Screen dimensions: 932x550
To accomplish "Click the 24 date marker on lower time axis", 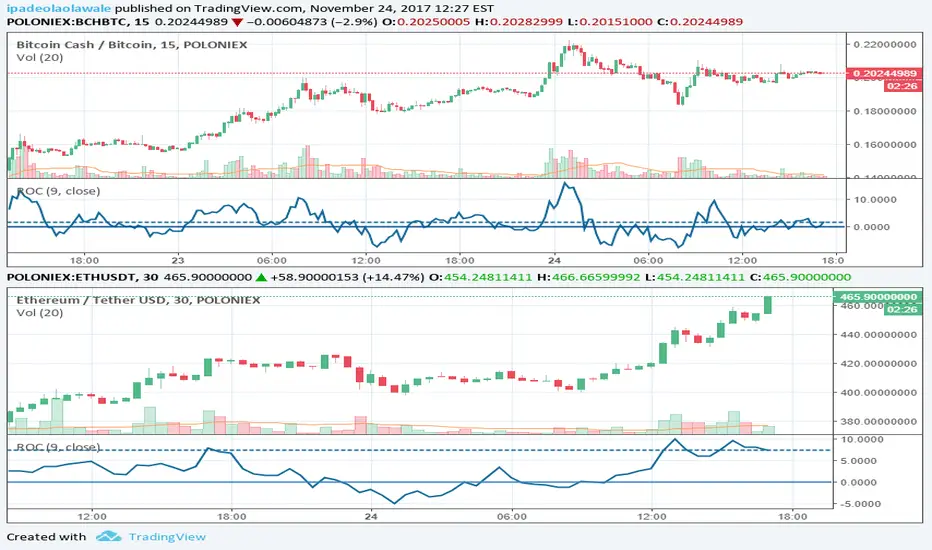I will click(x=371, y=516).
